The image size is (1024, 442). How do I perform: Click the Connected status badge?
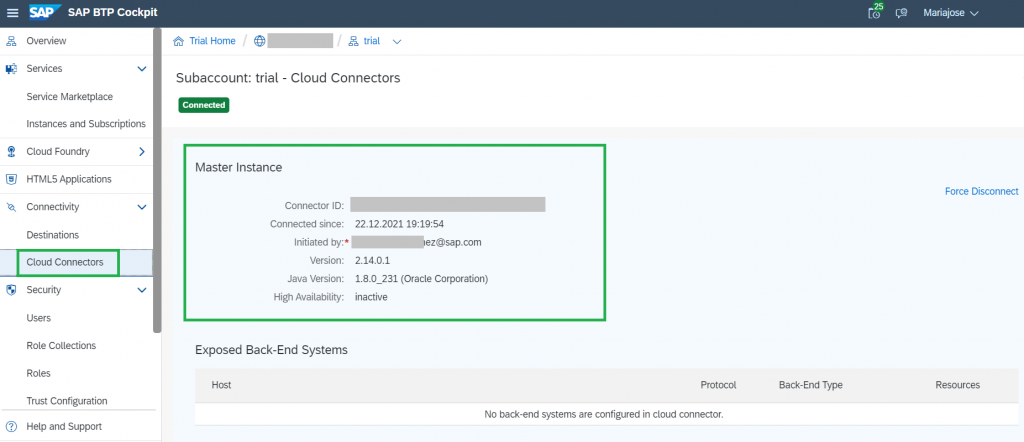point(204,105)
